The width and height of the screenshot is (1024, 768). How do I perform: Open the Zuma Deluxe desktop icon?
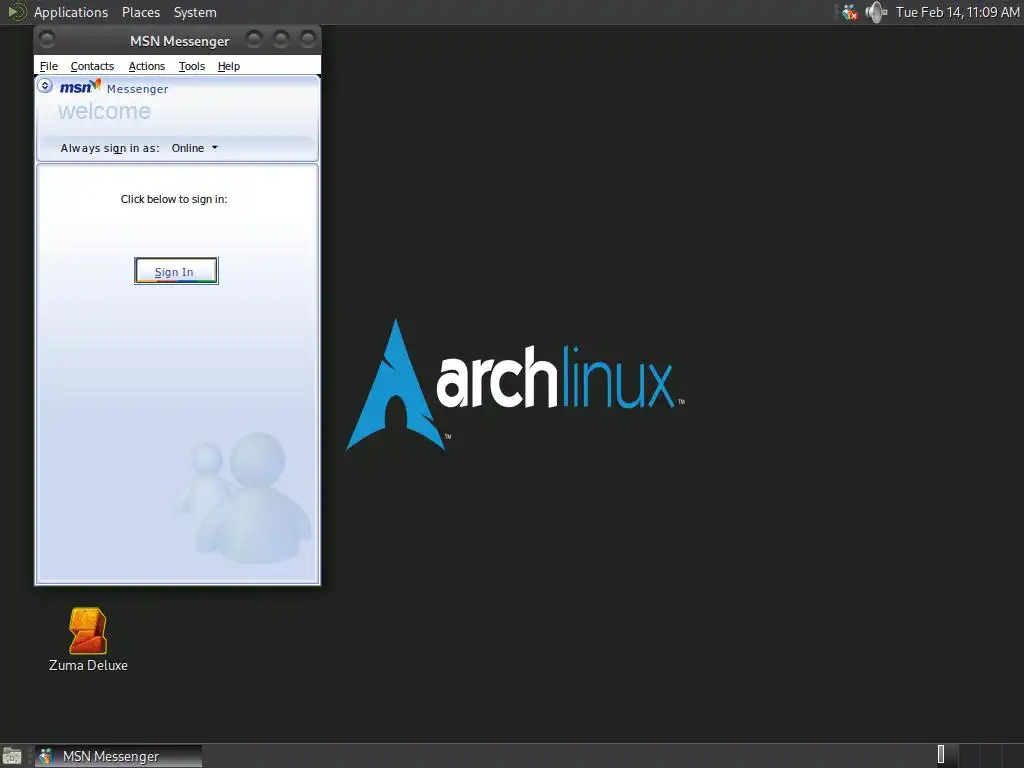tap(88, 639)
